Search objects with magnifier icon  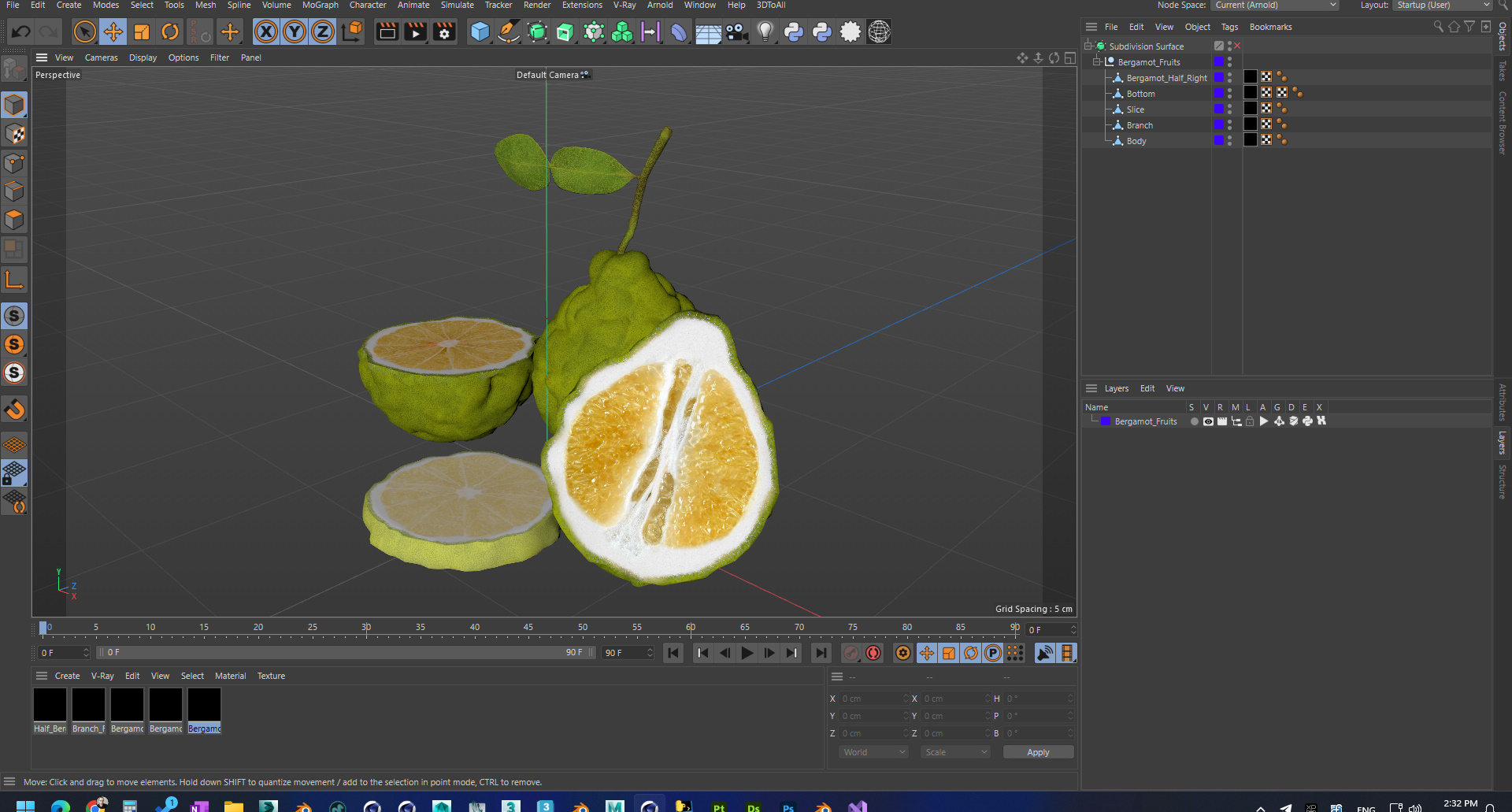point(1438,27)
